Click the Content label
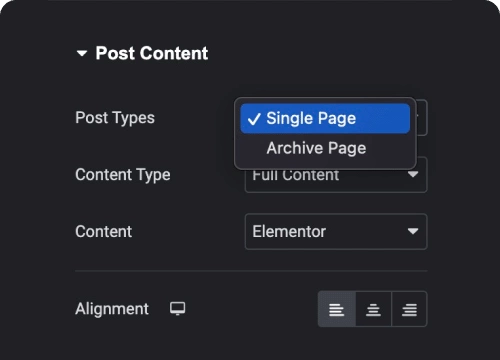 tap(104, 232)
